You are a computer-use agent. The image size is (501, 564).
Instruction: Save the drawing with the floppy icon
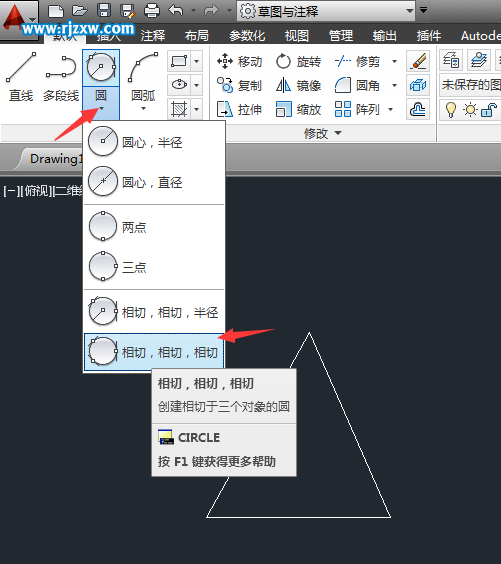point(104,11)
